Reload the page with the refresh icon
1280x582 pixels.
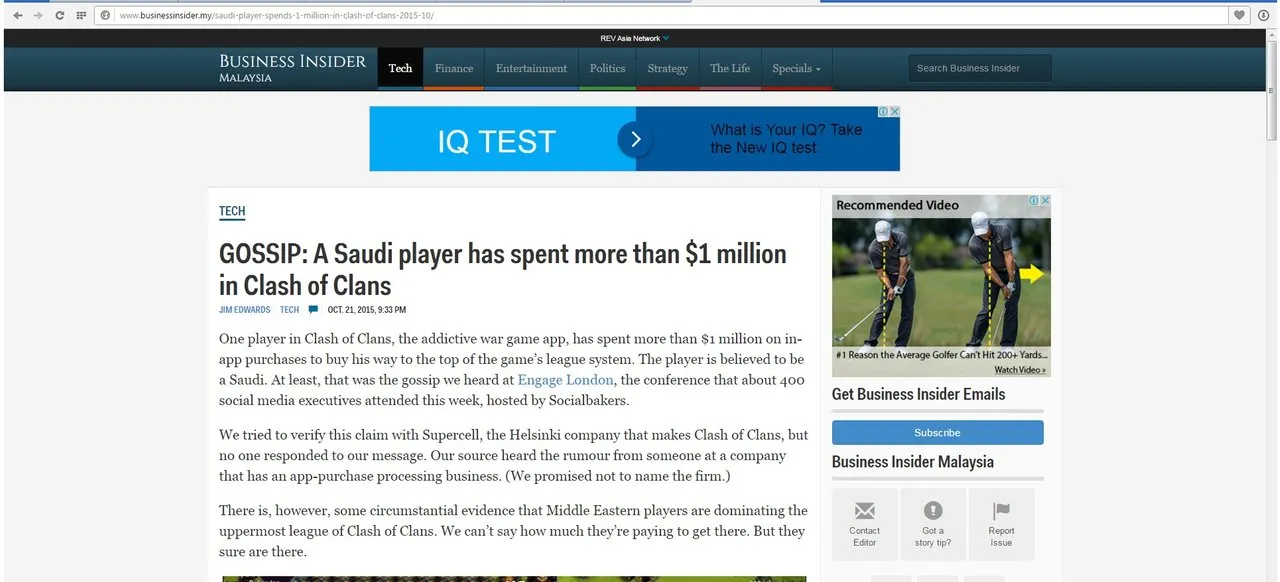60,15
